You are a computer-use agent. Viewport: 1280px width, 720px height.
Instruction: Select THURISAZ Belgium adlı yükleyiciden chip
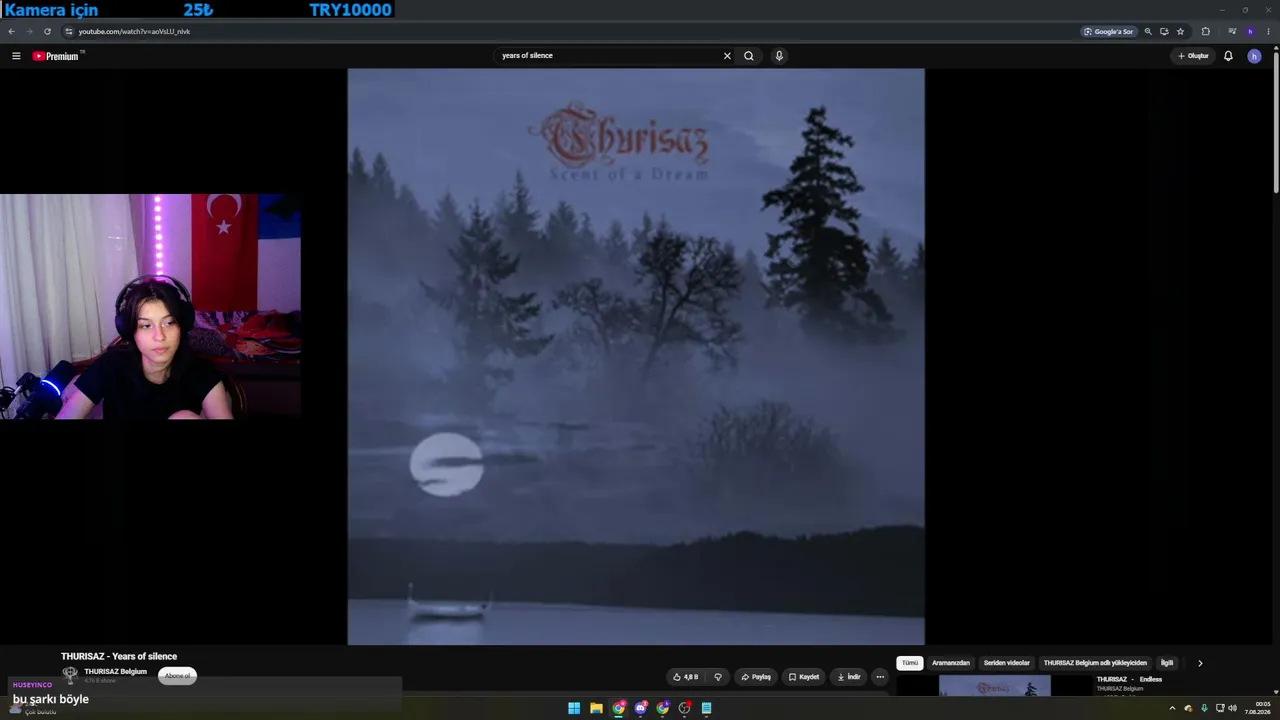point(1095,663)
